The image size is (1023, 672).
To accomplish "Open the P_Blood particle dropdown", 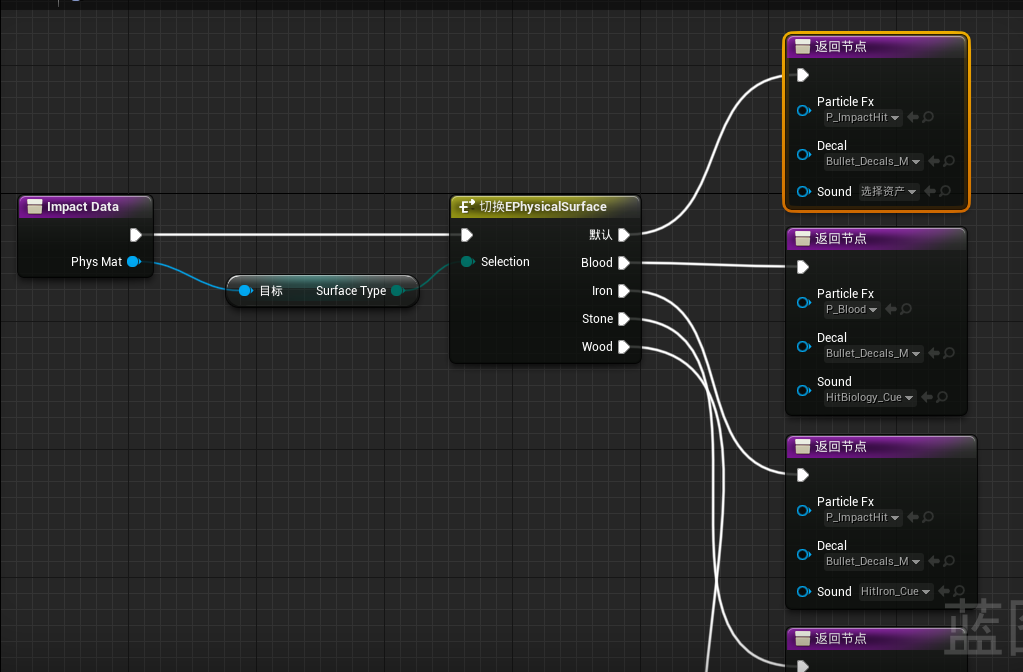I will click(851, 309).
